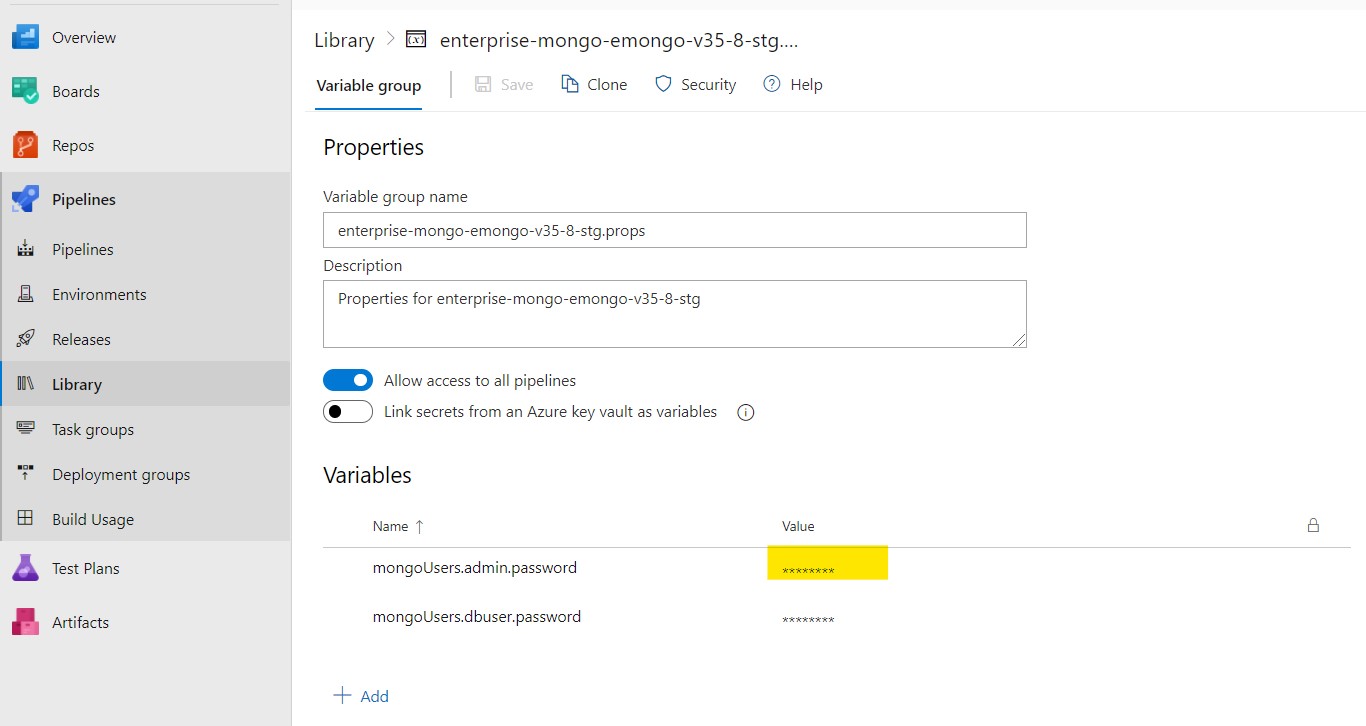The height and width of the screenshot is (726, 1366).
Task: Open Artifacts using its sidebar icon
Action: point(25,622)
